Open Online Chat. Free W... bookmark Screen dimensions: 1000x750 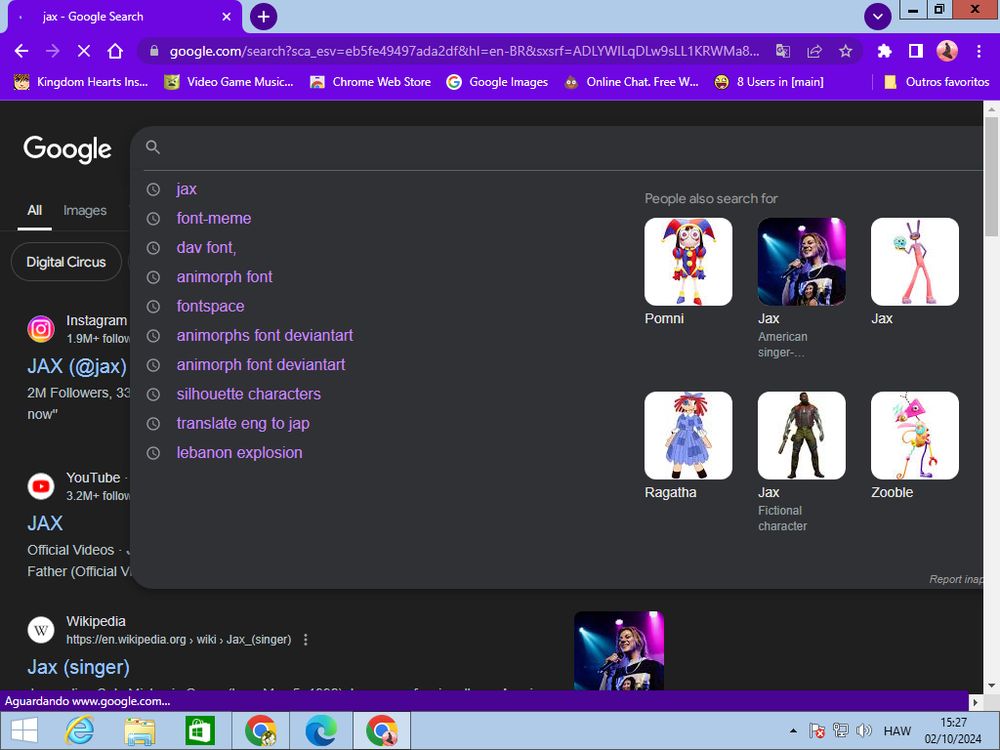coord(631,82)
